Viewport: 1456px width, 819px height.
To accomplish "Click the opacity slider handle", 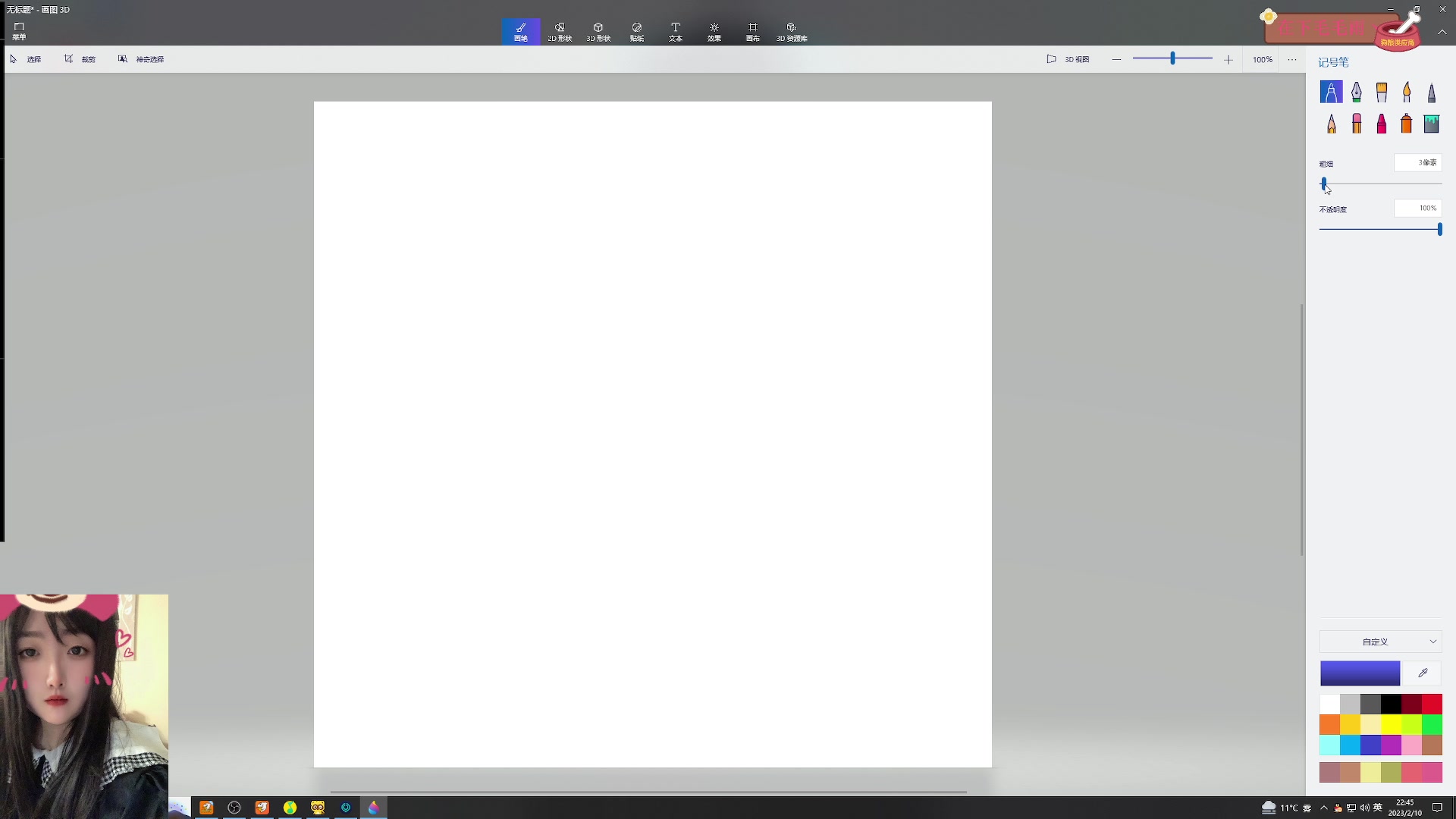I will 1439,229.
